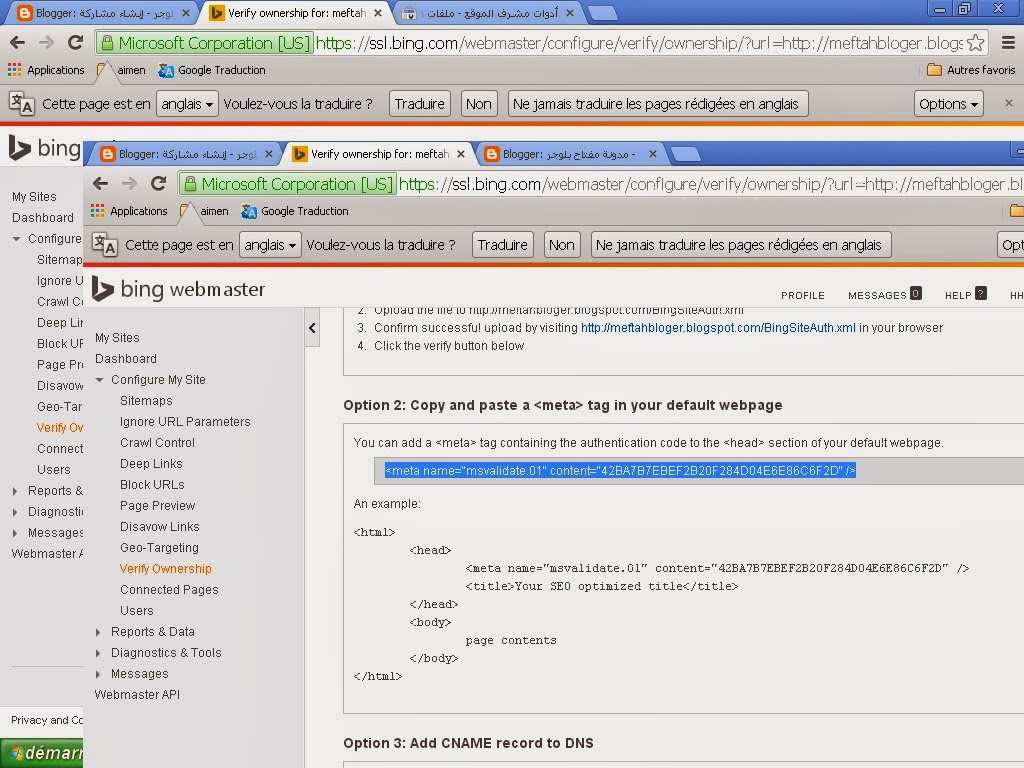Open Google Traduction bookmark in outer bar
Viewport: 1024px width, 768px height.
[212, 70]
